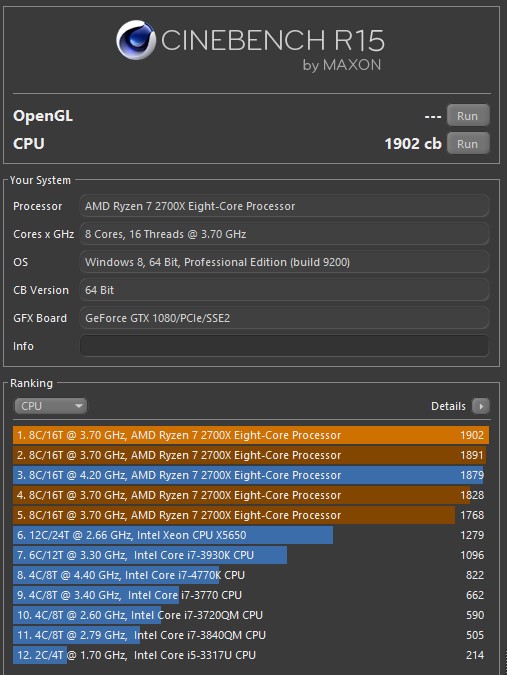The image size is (507, 675).
Task: Run the CPU benchmark
Action: coord(468,143)
